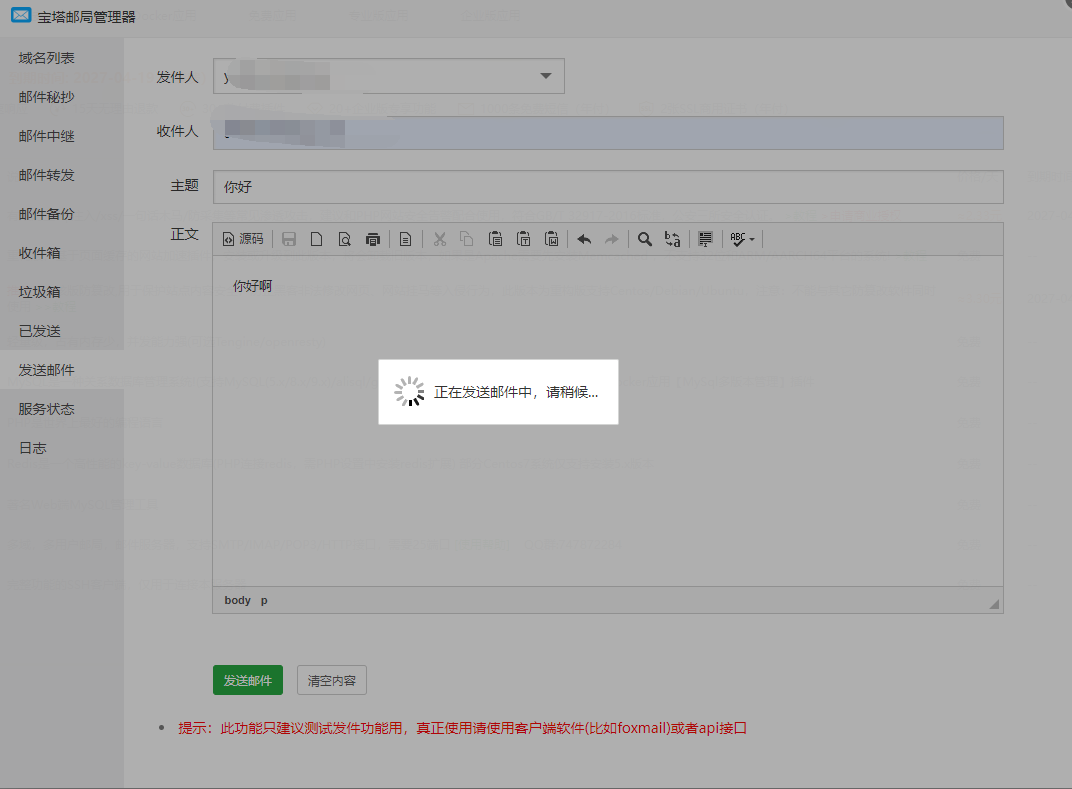Click the editor resize handle corner
Screen dimensions: 1072x789
click(994, 604)
